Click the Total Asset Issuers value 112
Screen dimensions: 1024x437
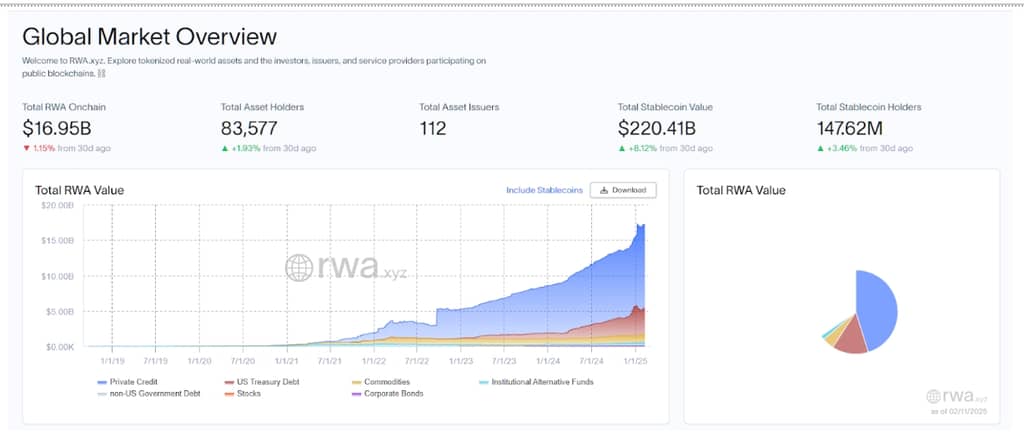tap(433, 128)
